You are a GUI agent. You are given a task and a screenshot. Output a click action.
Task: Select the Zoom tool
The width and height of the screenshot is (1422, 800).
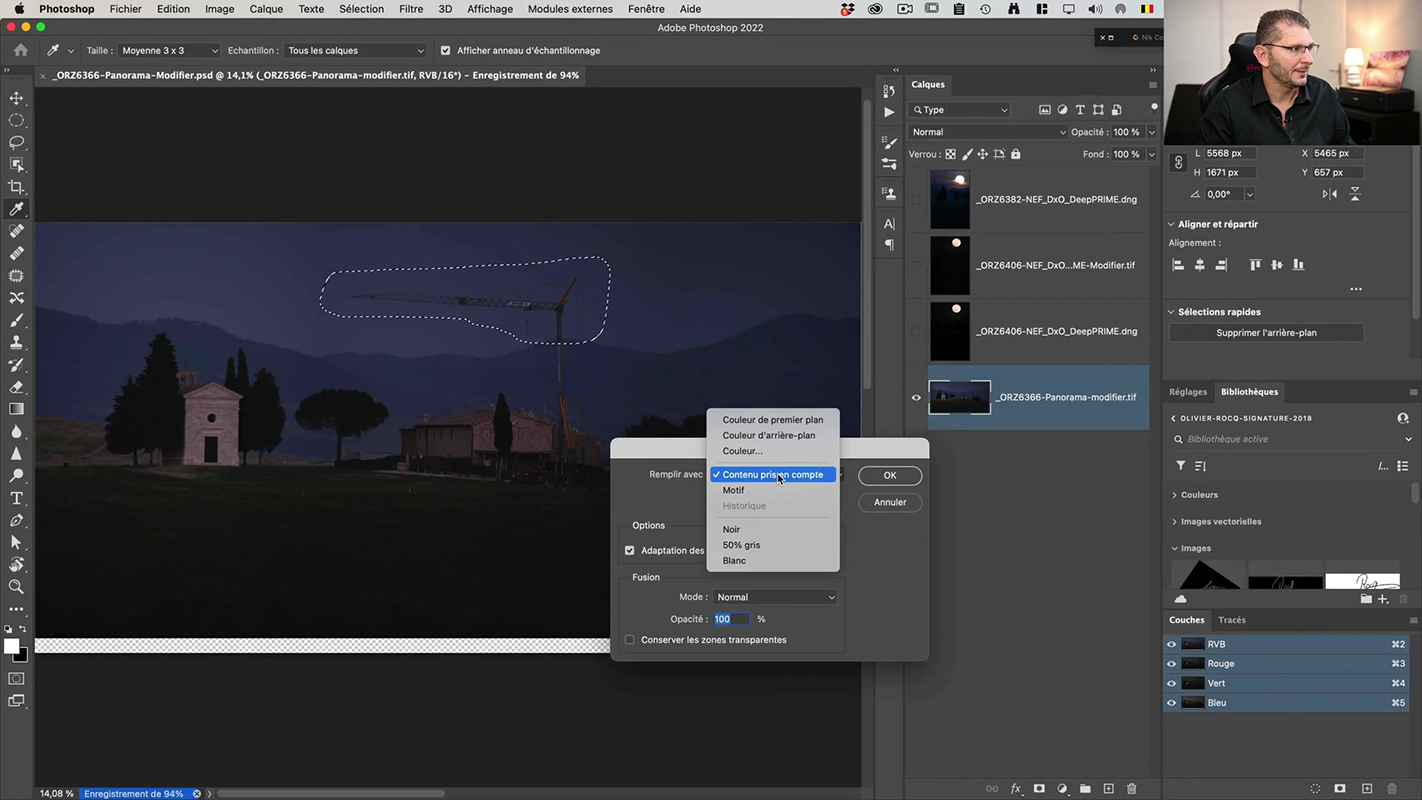pyautogui.click(x=16, y=587)
